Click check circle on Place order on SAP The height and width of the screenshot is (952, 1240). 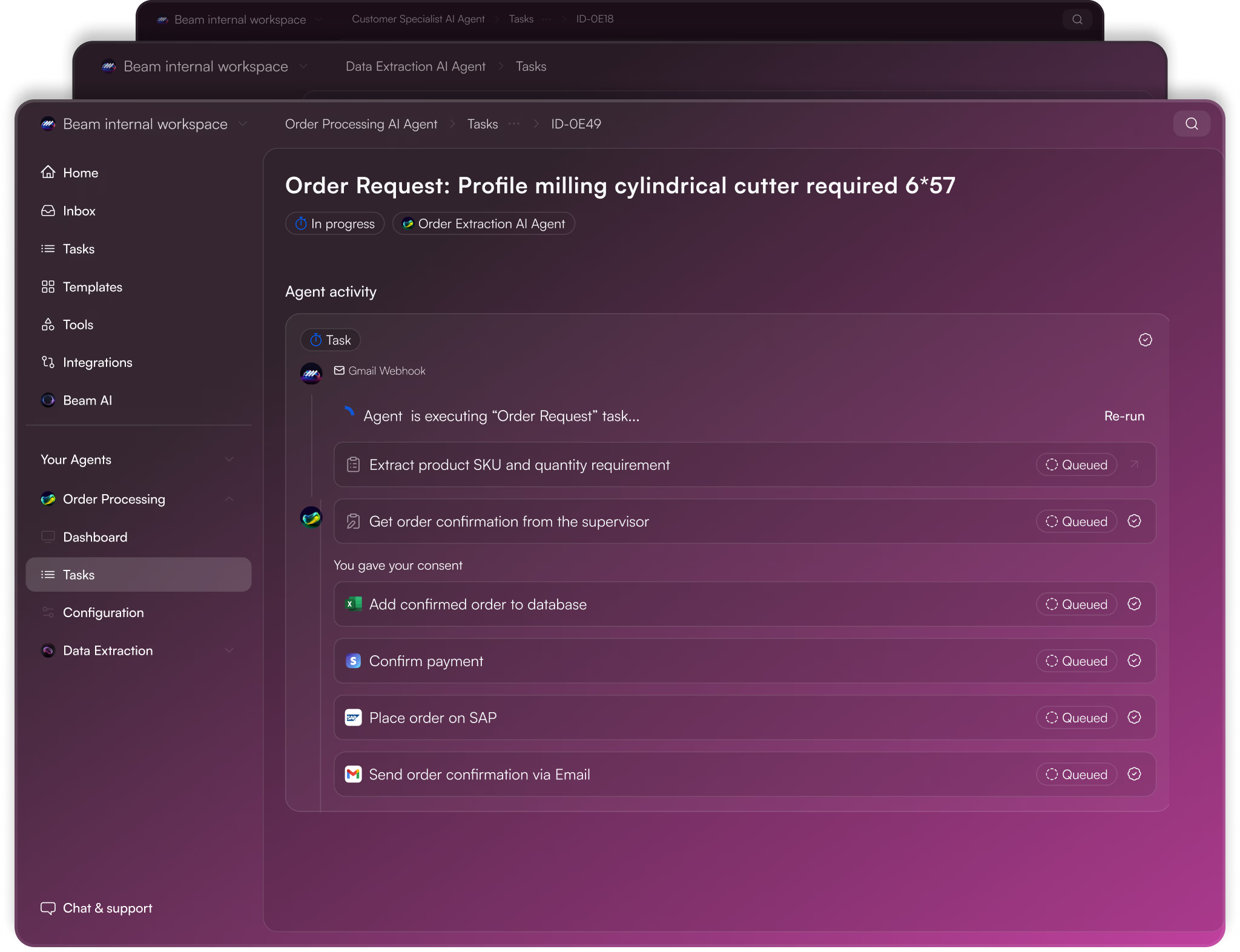(x=1134, y=718)
